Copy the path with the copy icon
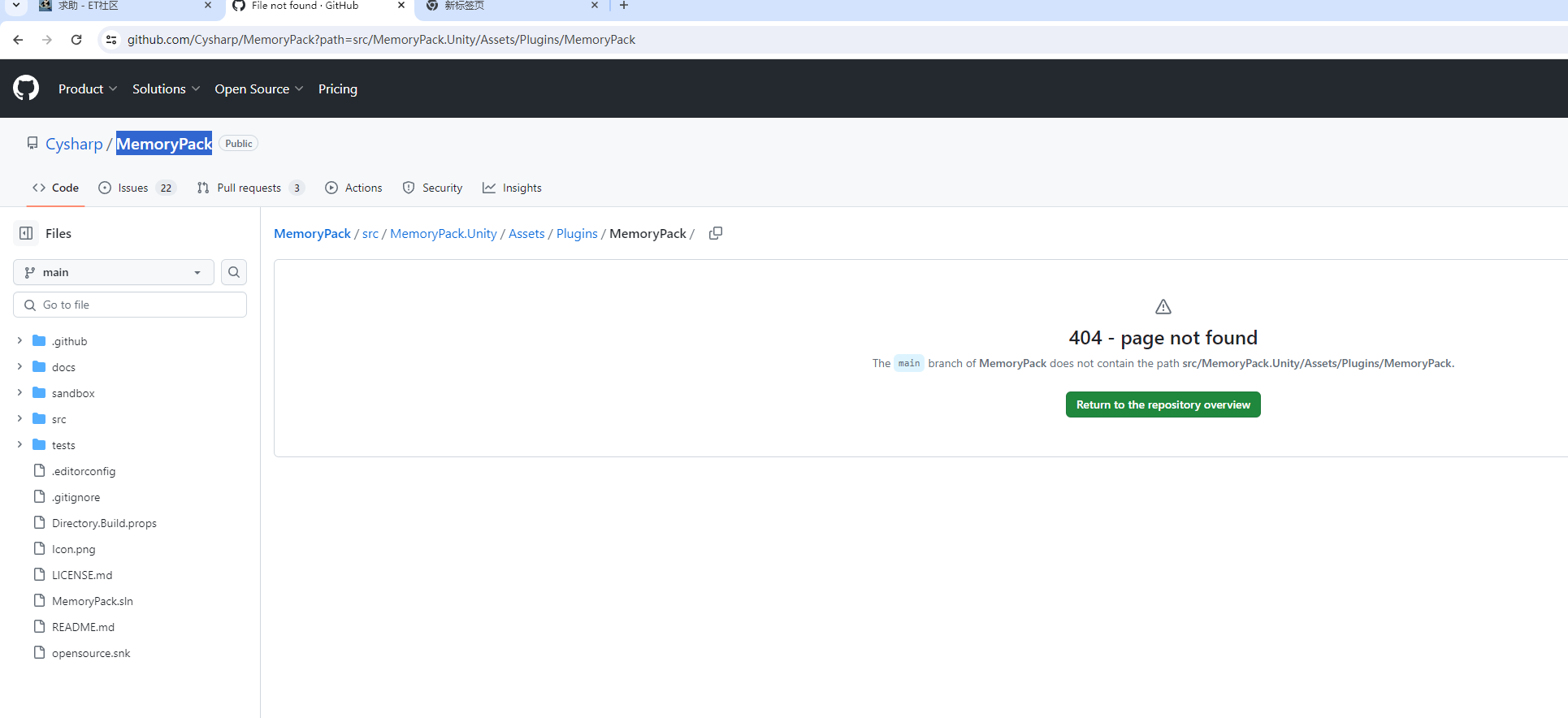The width and height of the screenshot is (1568, 718). click(716, 233)
